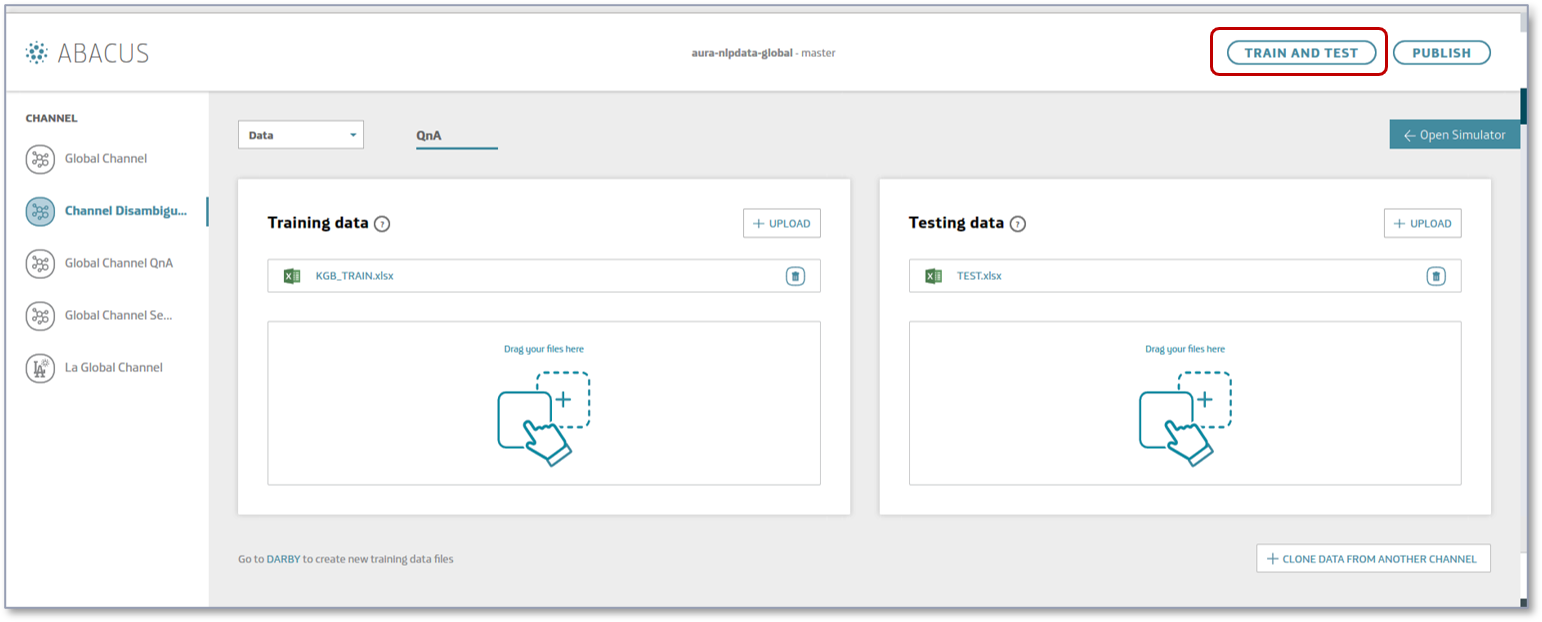The width and height of the screenshot is (1542, 622).
Task: Select the Global Channel Se... icon
Action: [x=40, y=315]
